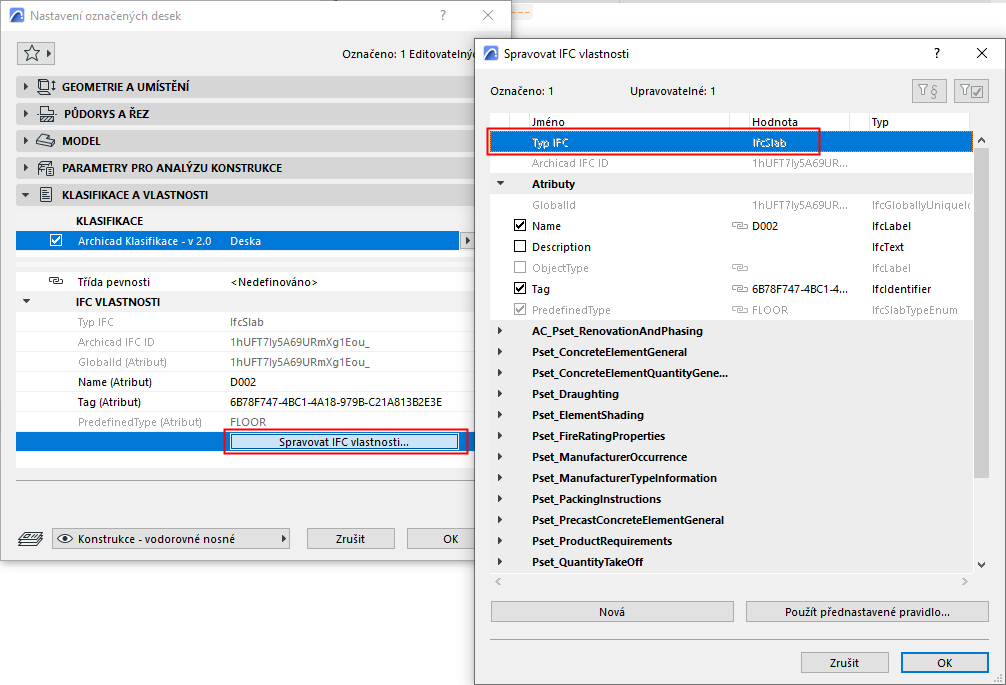1006x685 pixels.
Task: Expand Pset_FireRatingProperties property set
Action: coord(500,436)
